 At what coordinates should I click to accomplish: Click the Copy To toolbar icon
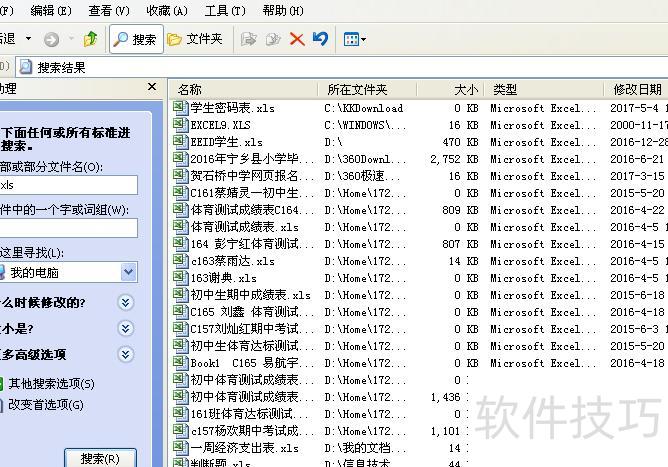coord(273,39)
